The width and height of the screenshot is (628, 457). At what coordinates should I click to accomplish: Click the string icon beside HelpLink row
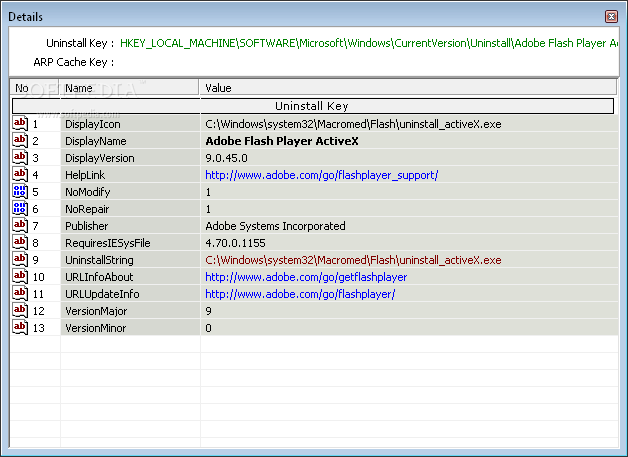[x=20, y=174]
